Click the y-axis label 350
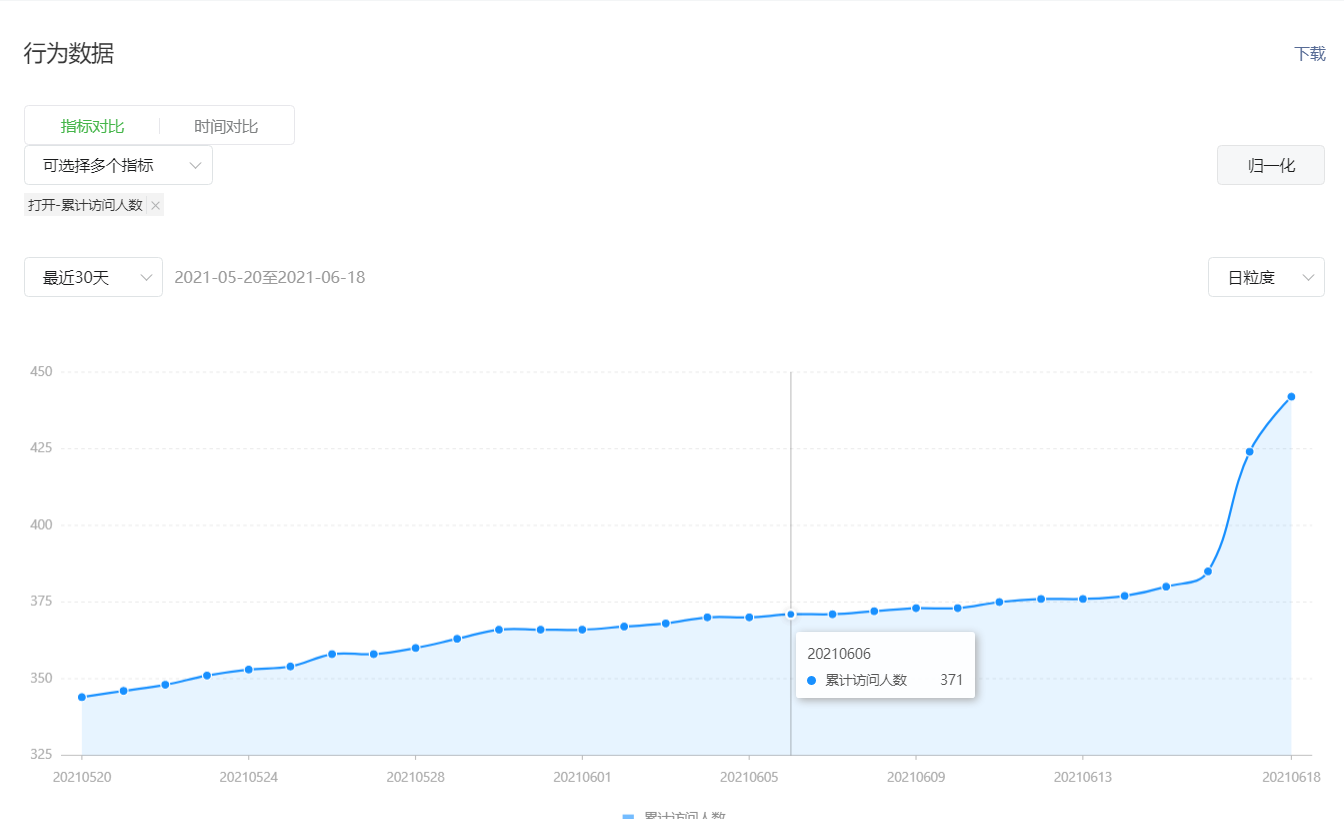The height and width of the screenshot is (819, 1344). point(42,678)
